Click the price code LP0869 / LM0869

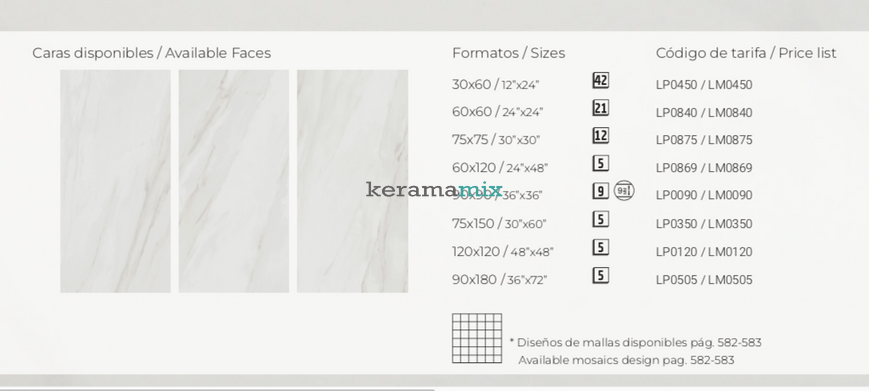pyautogui.click(x=704, y=168)
